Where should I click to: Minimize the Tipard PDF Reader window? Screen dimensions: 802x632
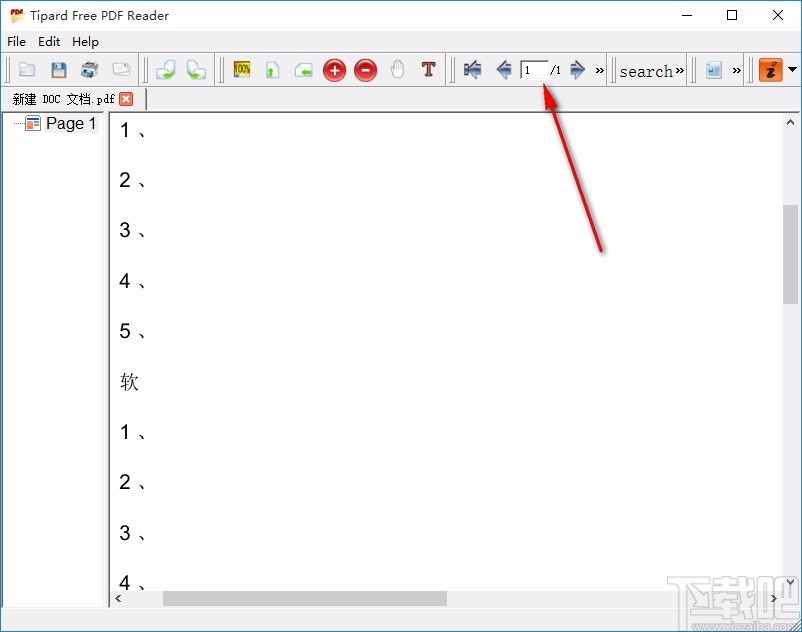687,15
